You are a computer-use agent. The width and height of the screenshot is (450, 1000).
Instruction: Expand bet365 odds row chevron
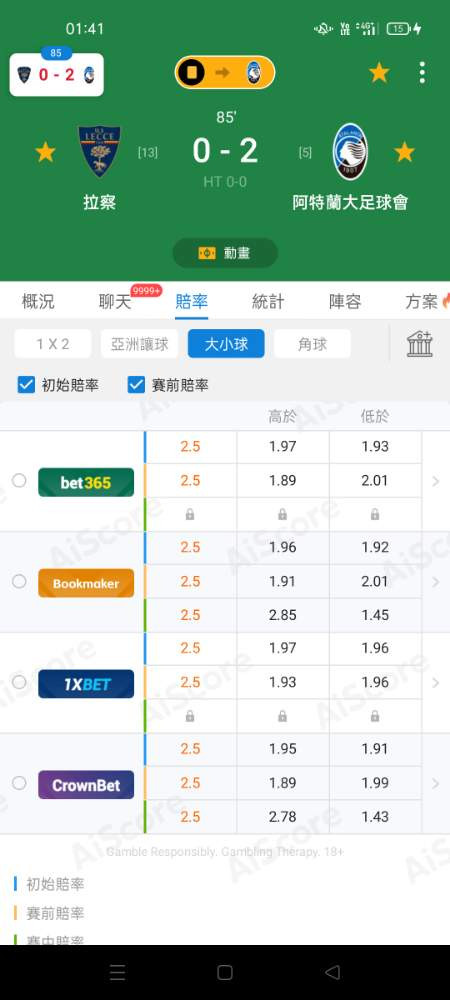[436, 482]
